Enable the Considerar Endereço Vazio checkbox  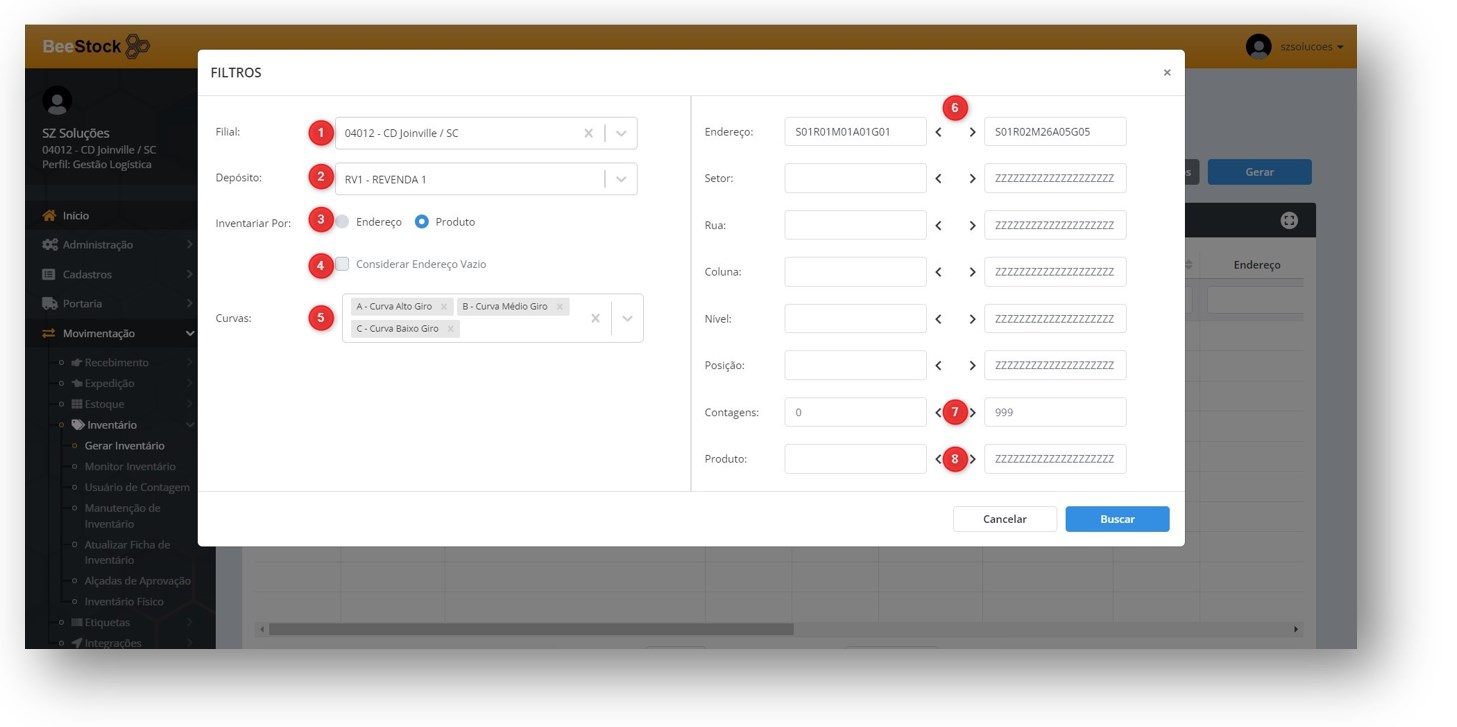(342, 264)
